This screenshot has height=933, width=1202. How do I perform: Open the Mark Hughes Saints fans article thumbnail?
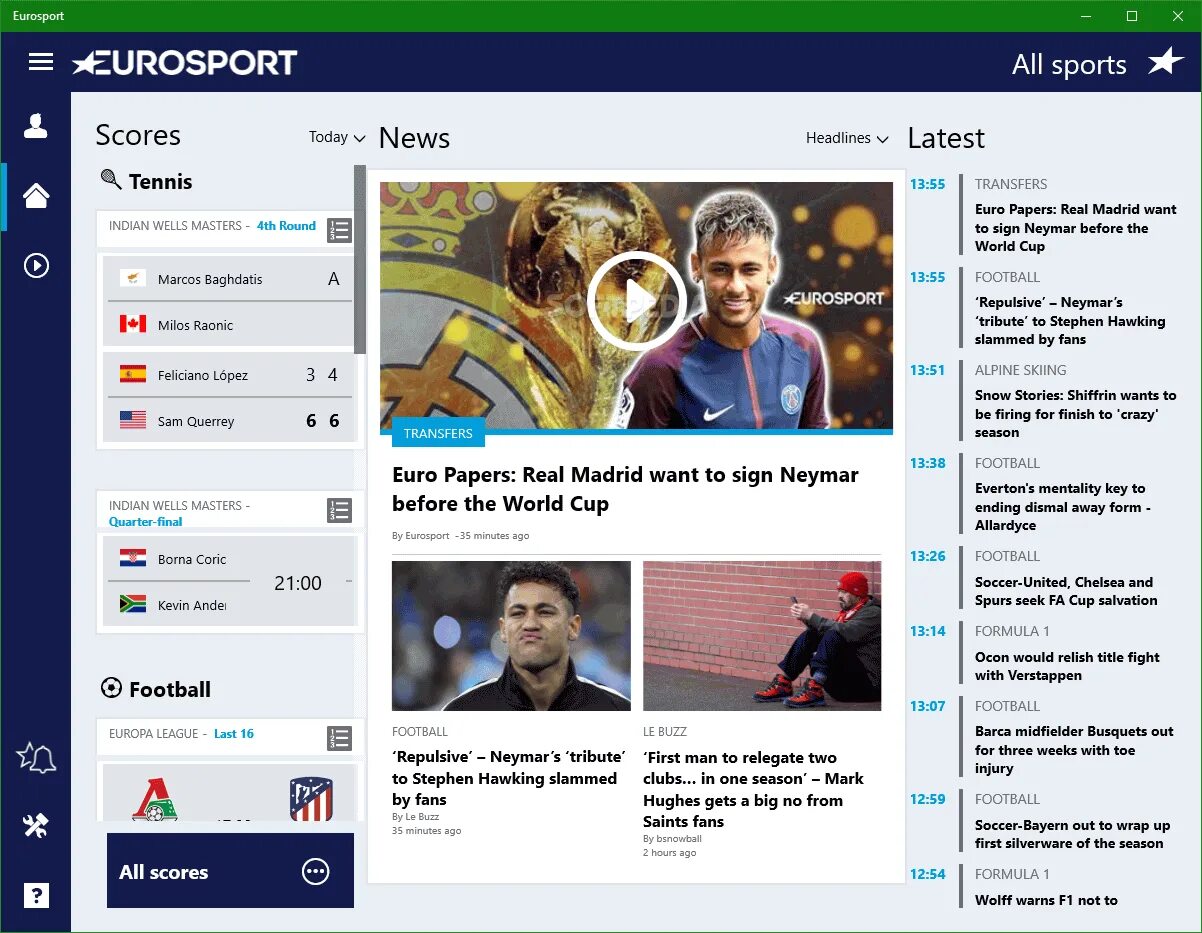762,635
